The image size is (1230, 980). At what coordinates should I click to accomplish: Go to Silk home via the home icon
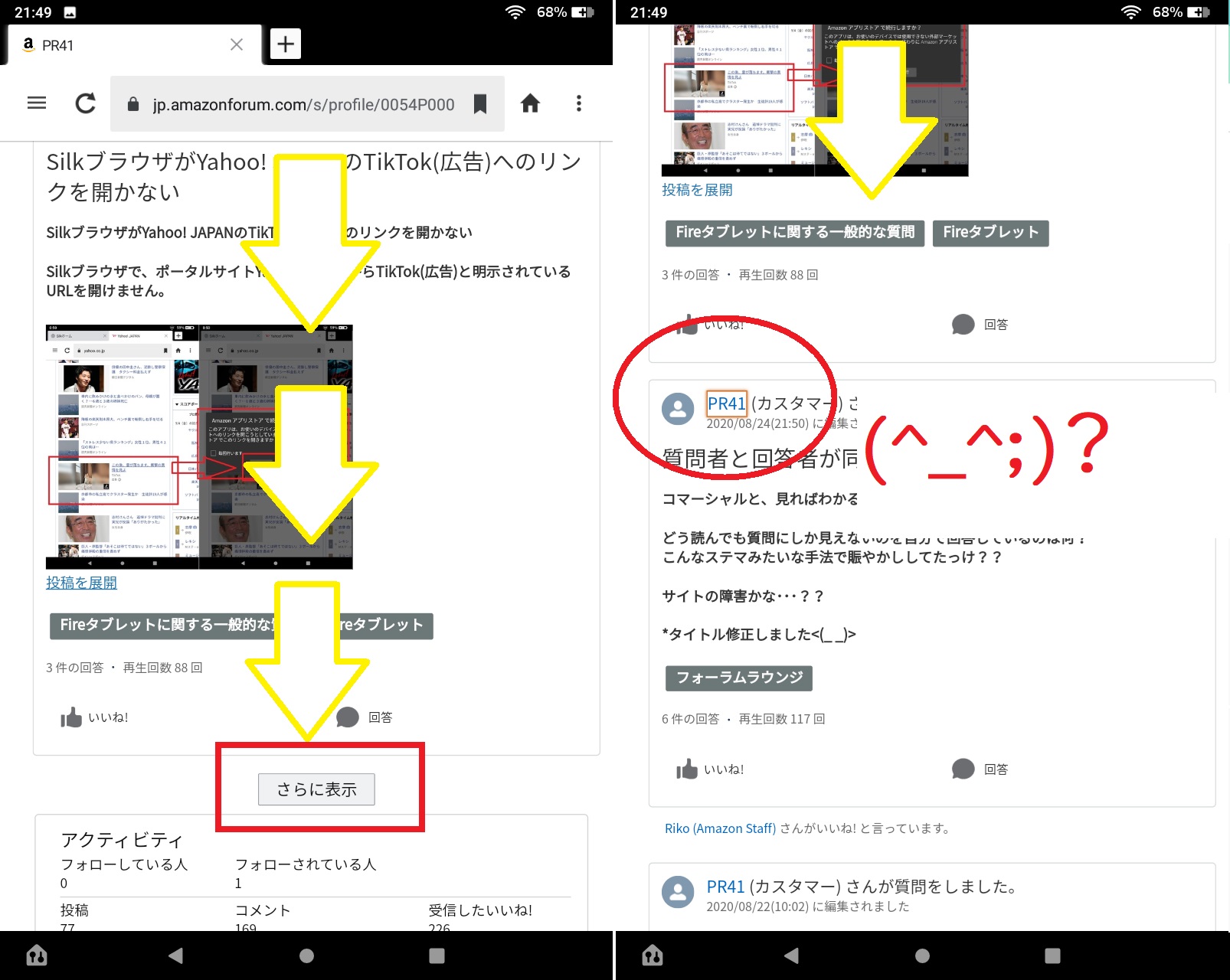coord(531,103)
